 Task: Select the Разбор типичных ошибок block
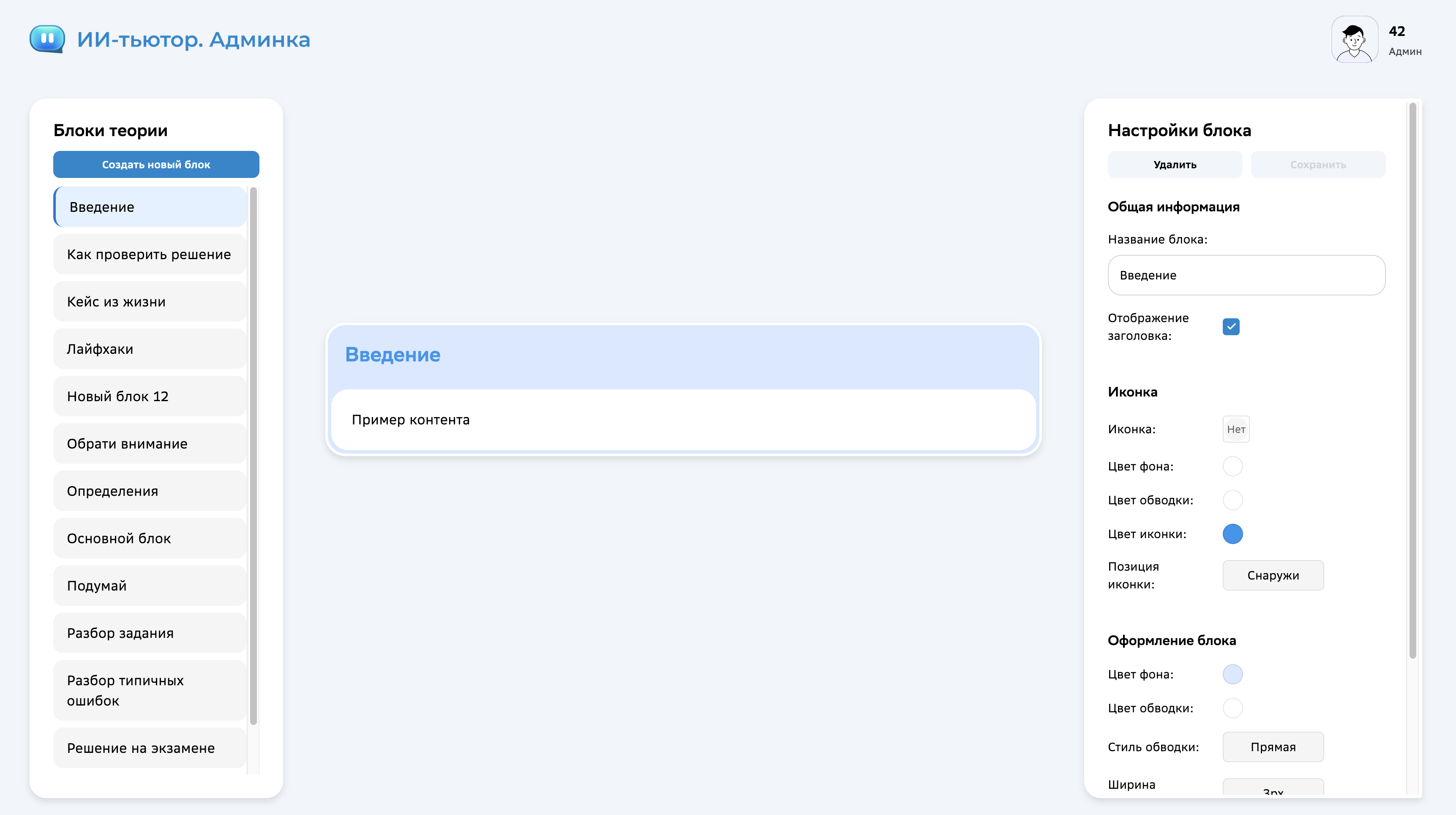point(150,691)
